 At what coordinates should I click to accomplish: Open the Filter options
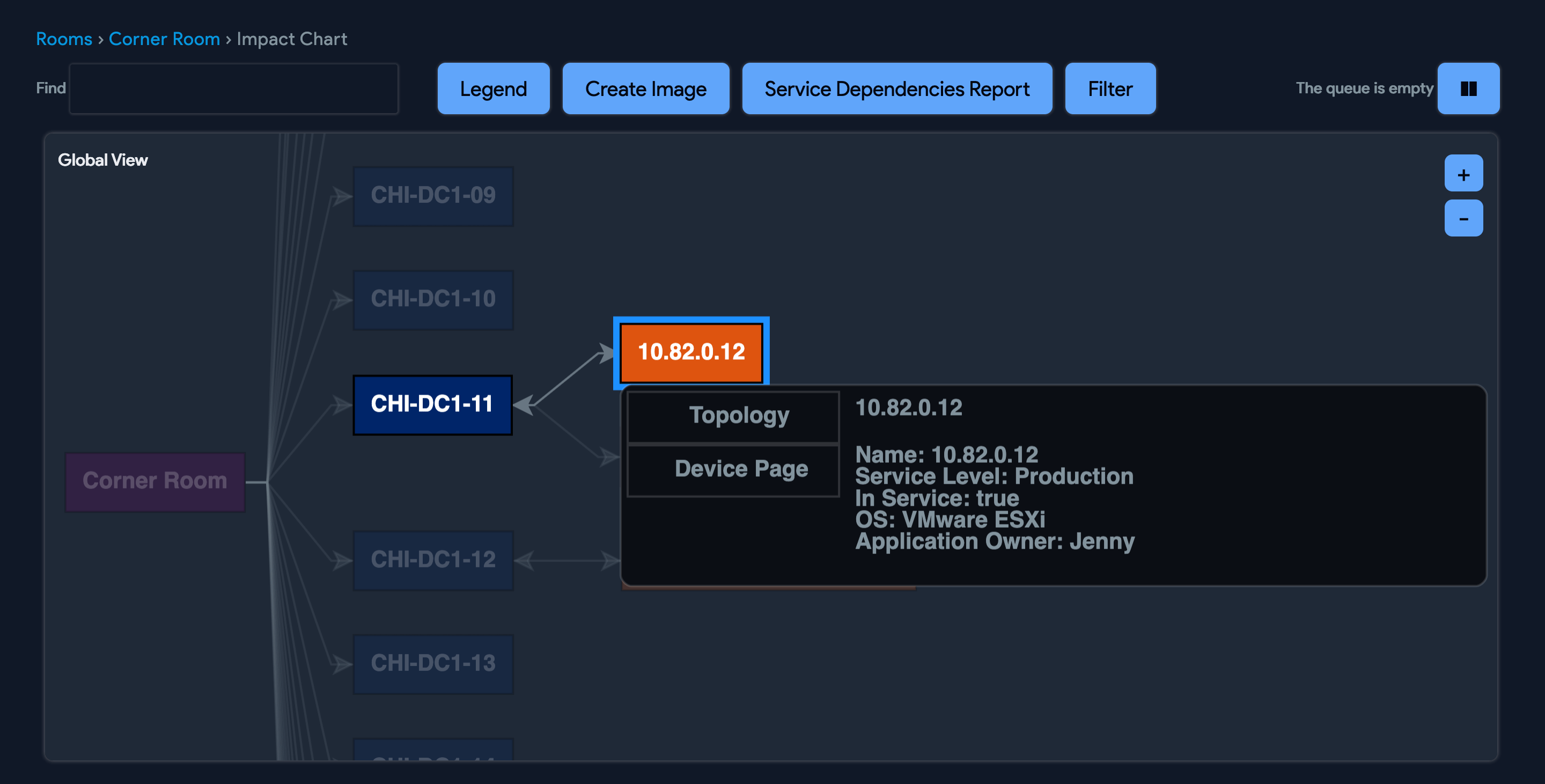(1109, 88)
